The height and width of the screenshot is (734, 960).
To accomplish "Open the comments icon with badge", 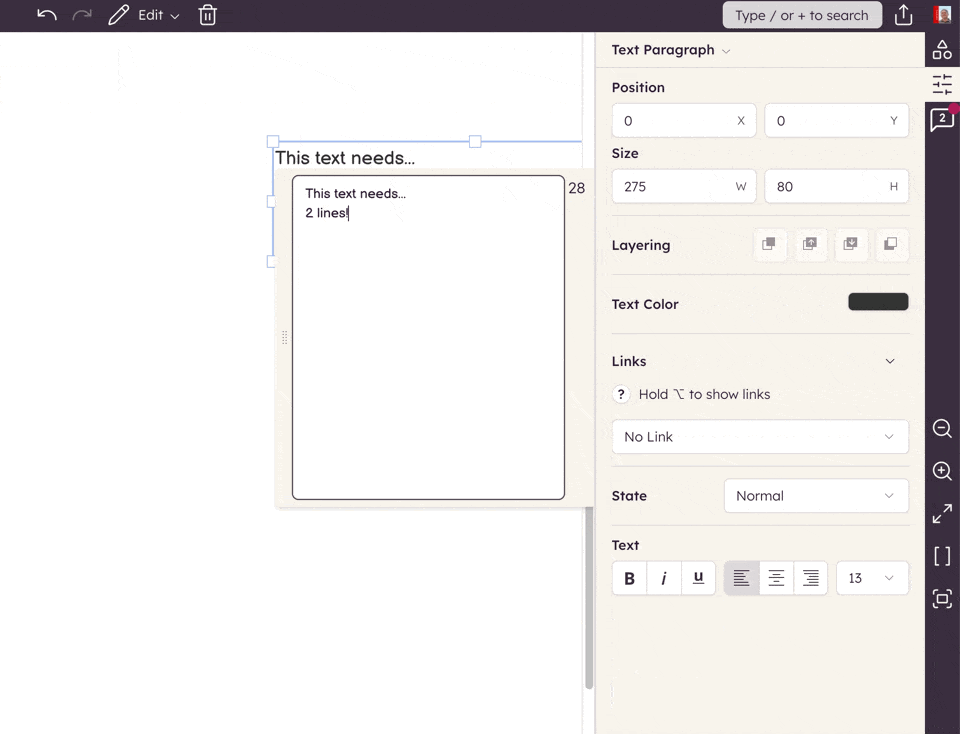I will (x=942, y=120).
